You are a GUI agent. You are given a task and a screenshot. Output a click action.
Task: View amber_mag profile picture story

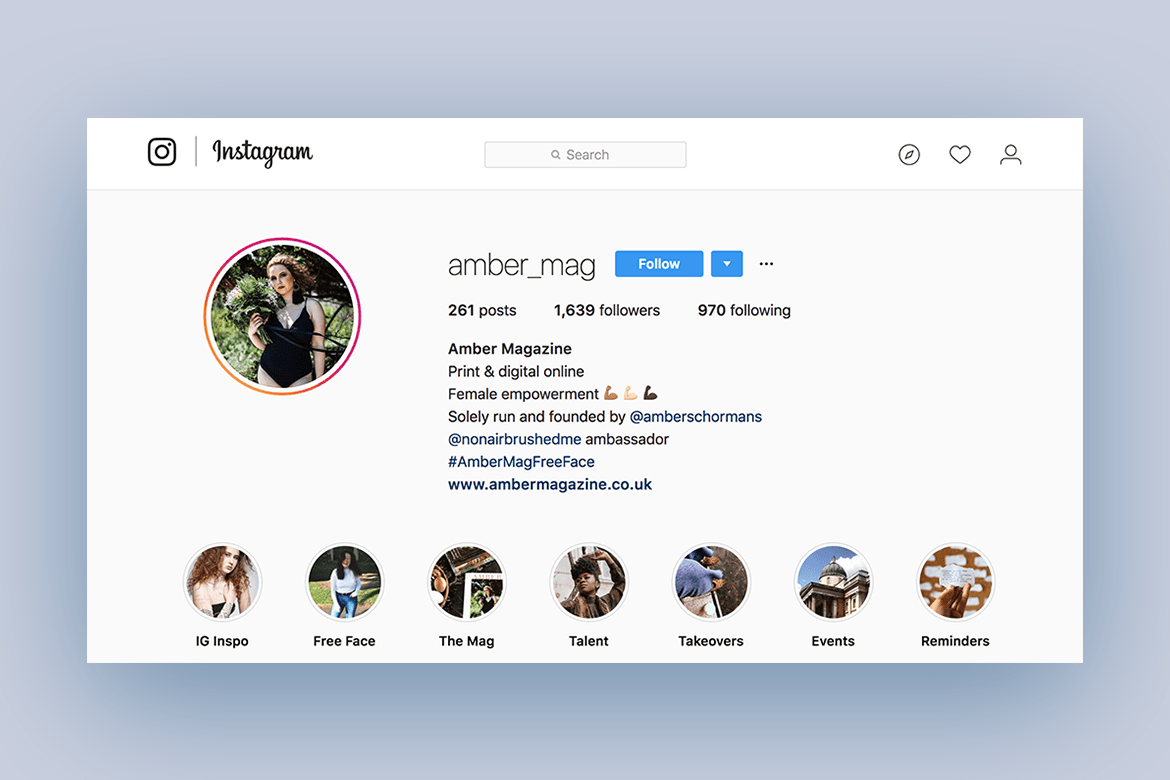click(282, 316)
